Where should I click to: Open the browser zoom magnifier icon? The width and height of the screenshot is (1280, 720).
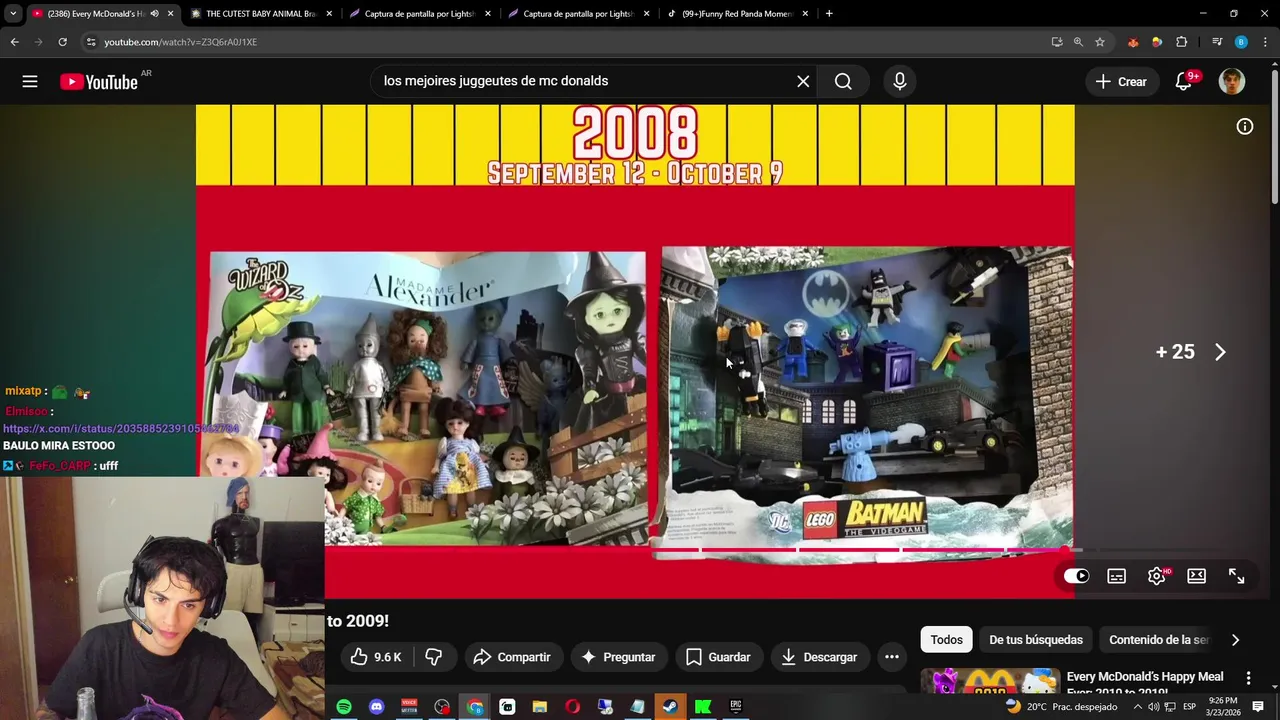point(1078,42)
